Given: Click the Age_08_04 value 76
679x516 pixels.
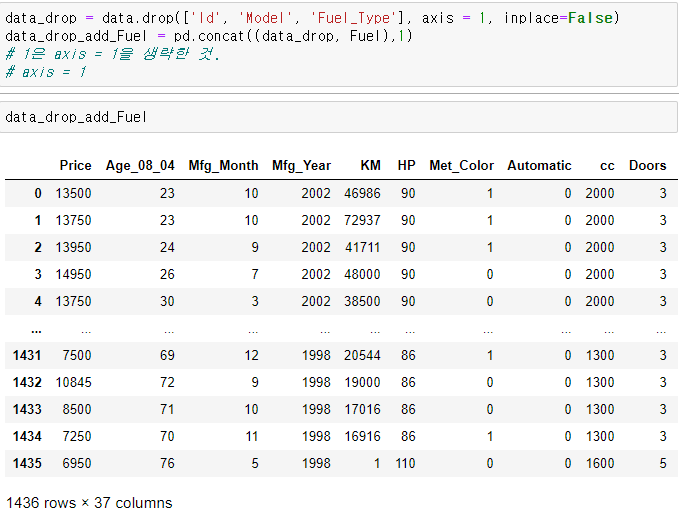Looking at the screenshot, I should click(167, 463).
